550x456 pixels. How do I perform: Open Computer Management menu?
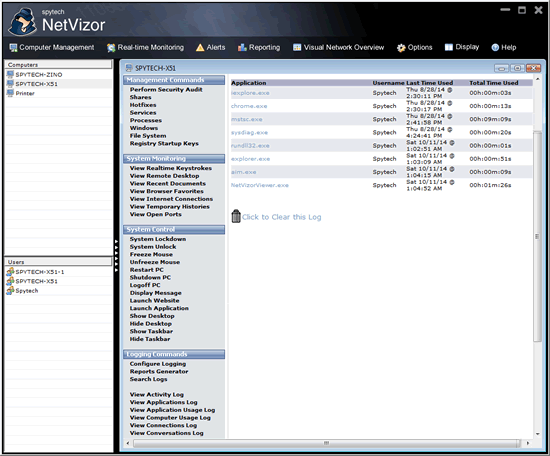coord(52,47)
